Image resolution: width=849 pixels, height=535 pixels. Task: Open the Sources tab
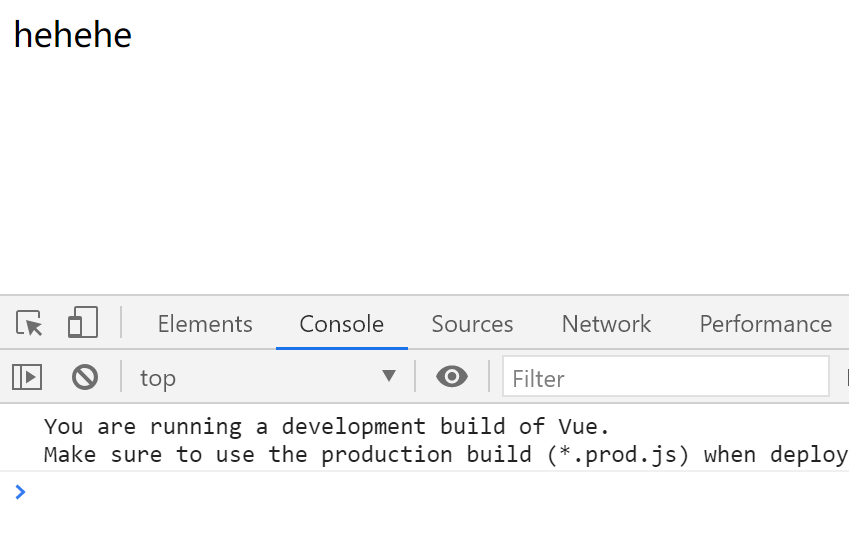(472, 324)
